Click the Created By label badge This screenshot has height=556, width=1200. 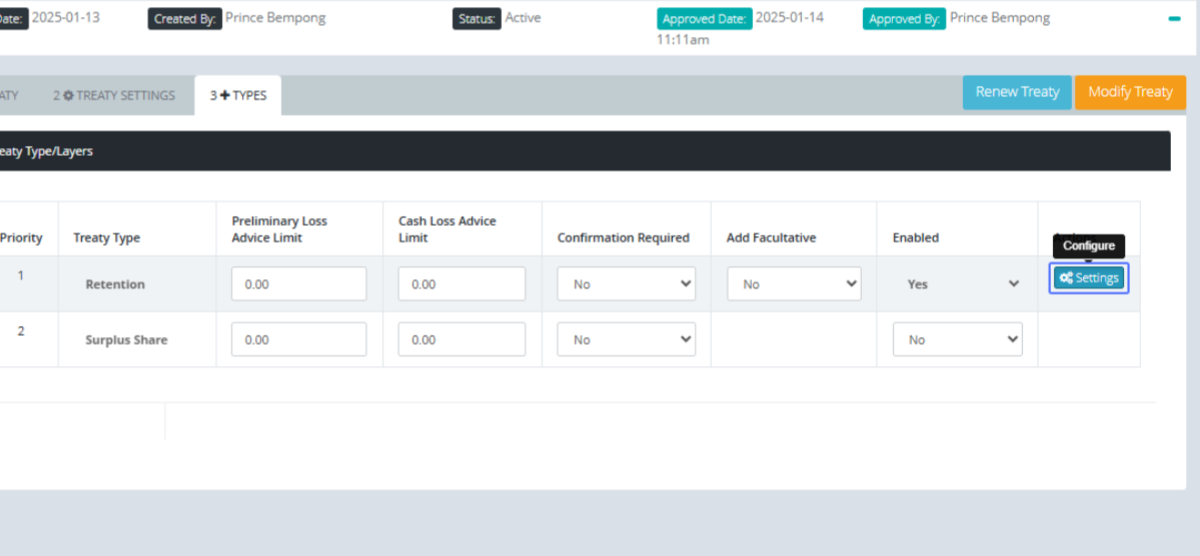coord(184,19)
